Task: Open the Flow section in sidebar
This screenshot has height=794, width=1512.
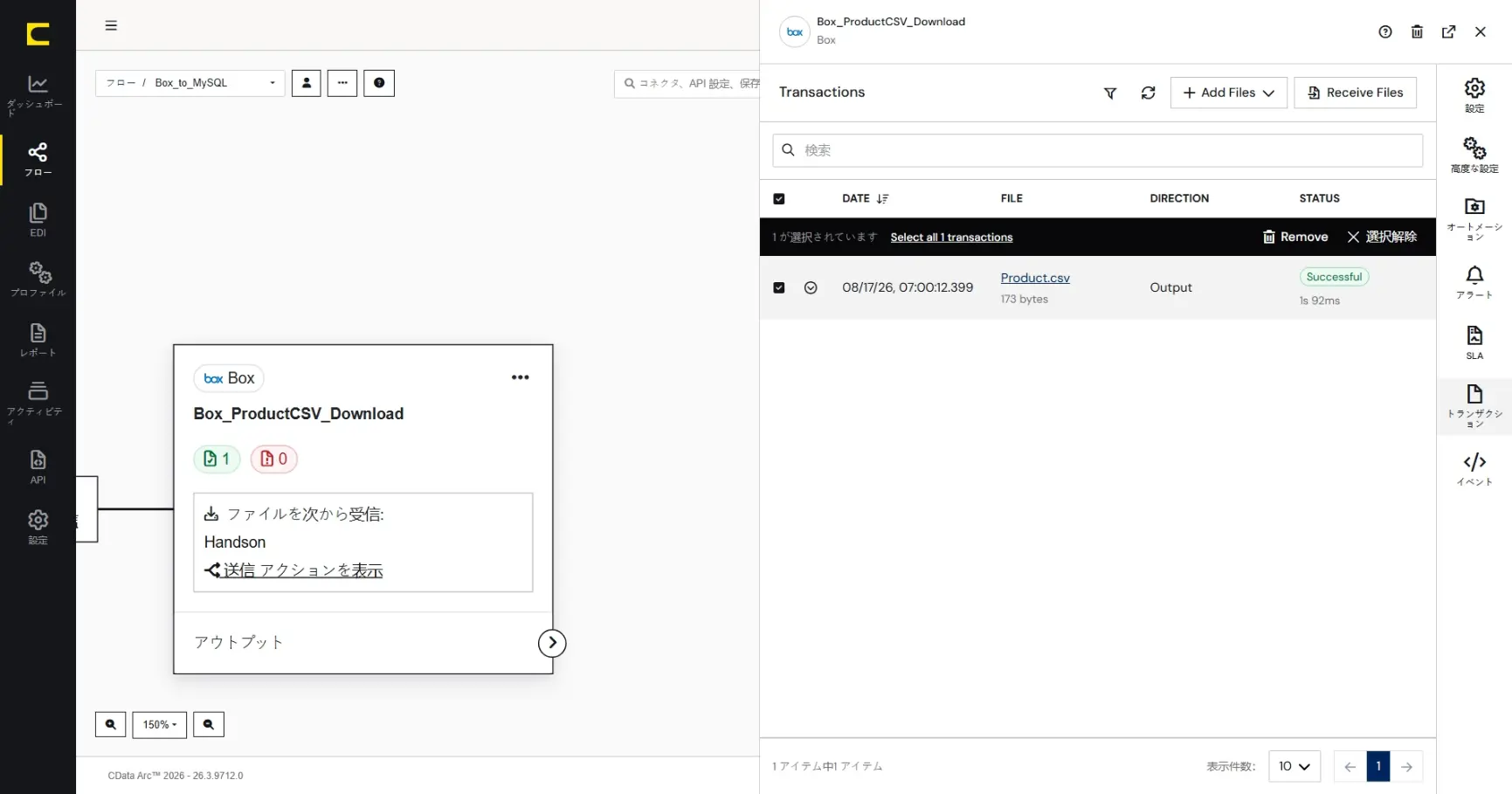Action: (38, 160)
